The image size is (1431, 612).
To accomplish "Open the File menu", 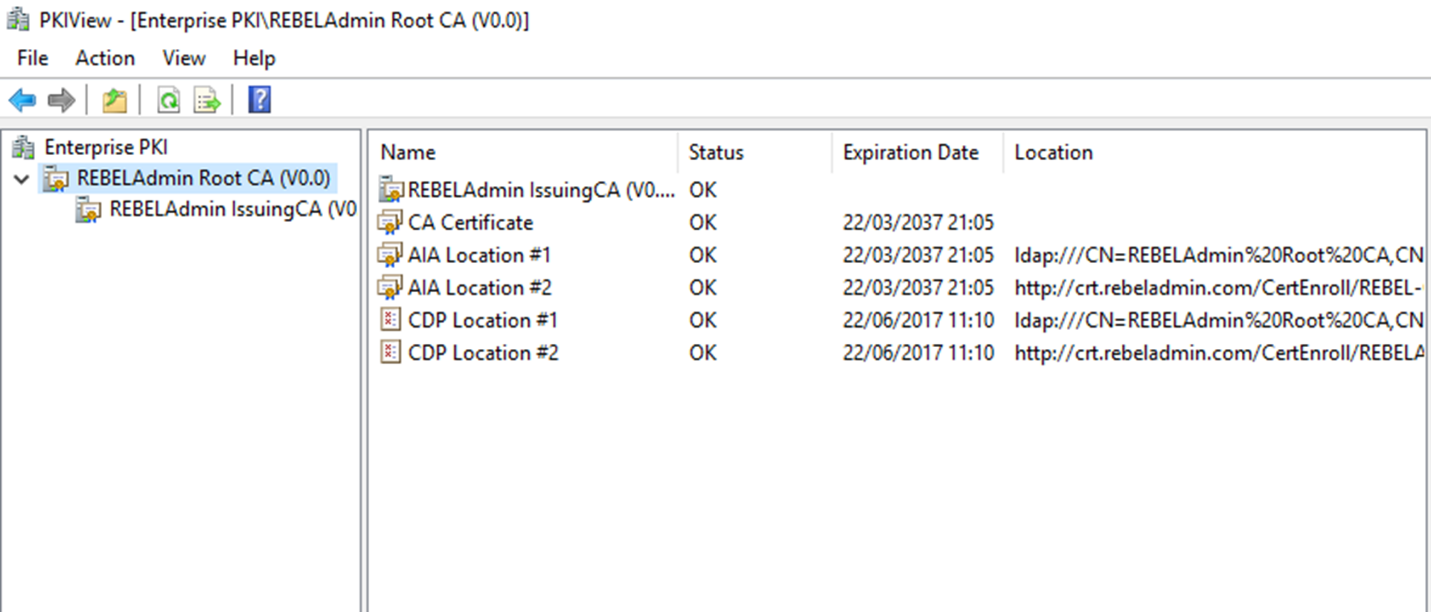I will click(32, 58).
